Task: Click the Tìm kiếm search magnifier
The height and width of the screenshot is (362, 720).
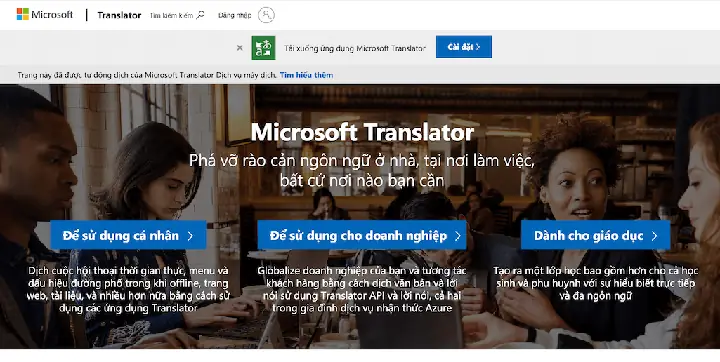Action: 200,15
